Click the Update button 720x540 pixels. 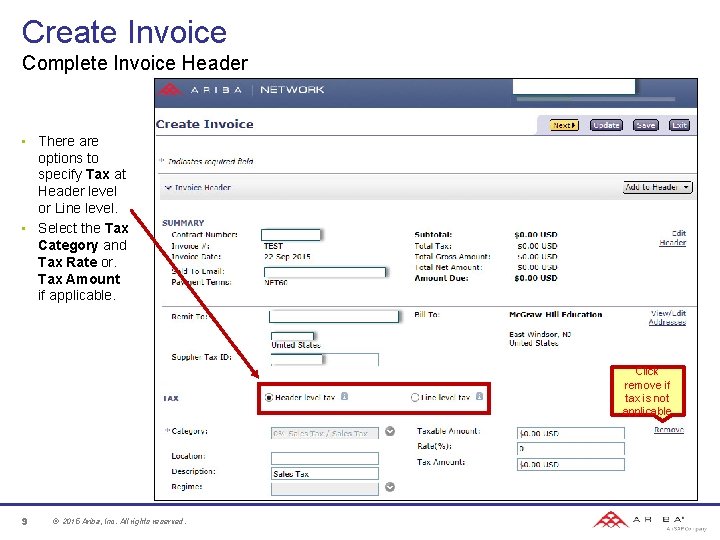(606, 125)
